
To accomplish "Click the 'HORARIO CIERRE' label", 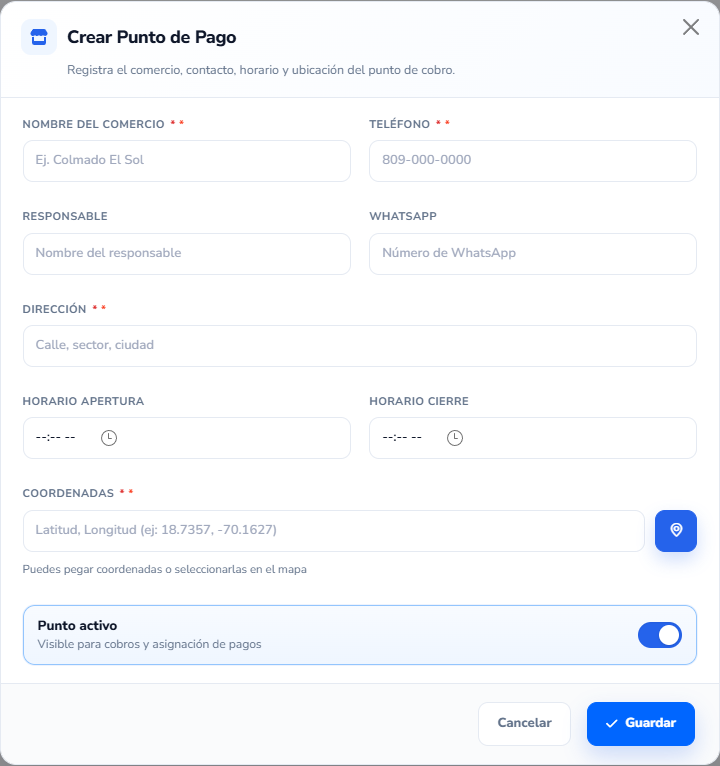I will coord(419,401).
